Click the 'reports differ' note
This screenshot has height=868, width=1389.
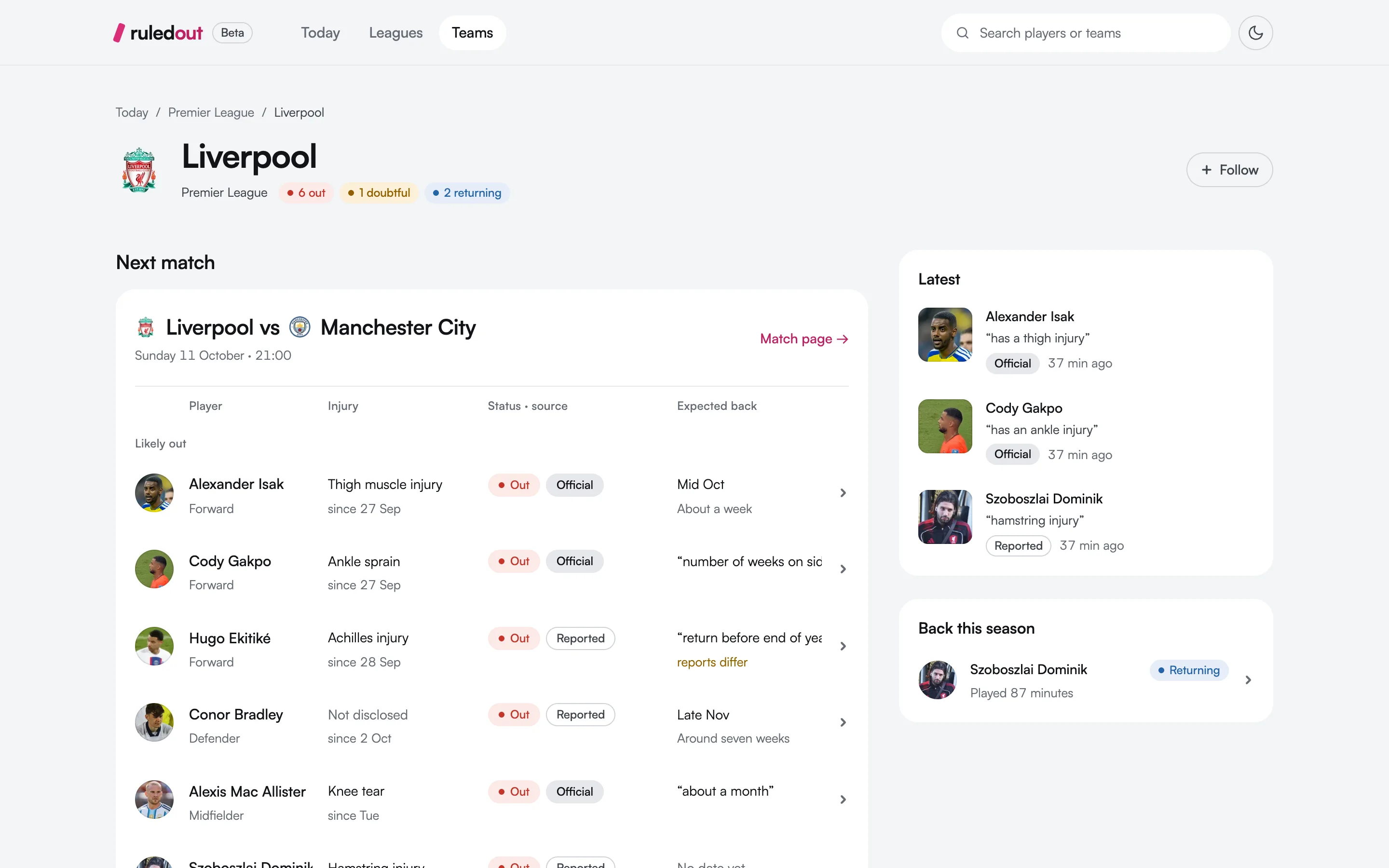[x=712, y=662]
